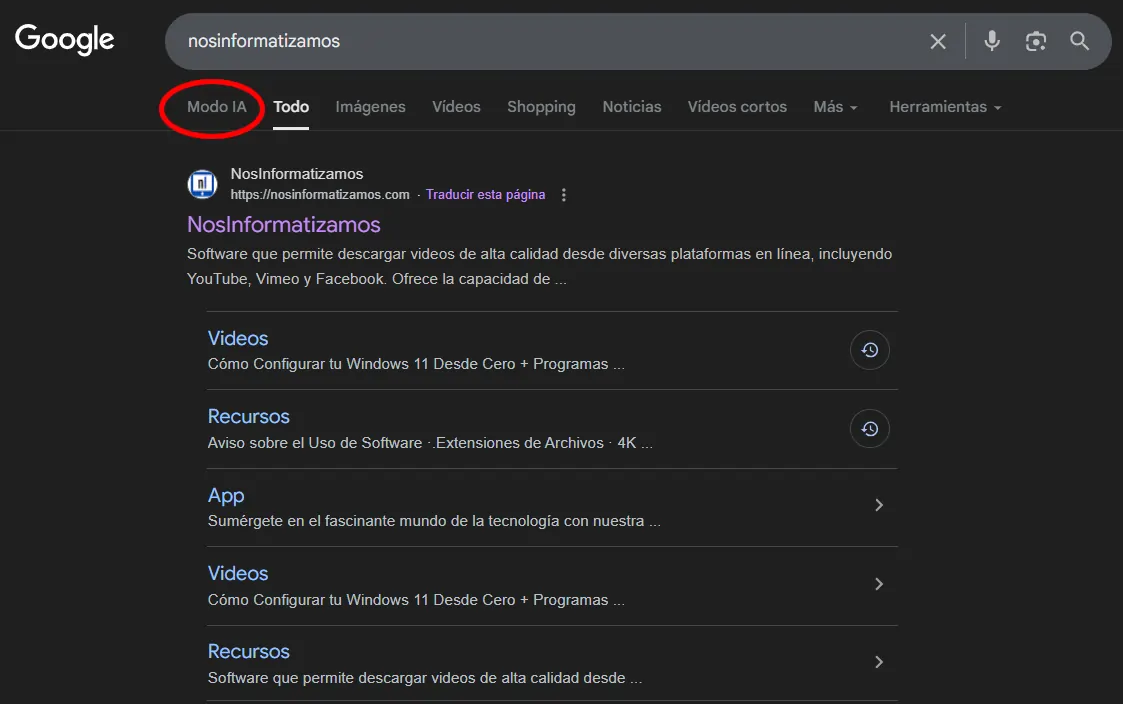Switch to the Imágenes tab
The width and height of the screenshot is (1123, 704).
pos(370,107)
